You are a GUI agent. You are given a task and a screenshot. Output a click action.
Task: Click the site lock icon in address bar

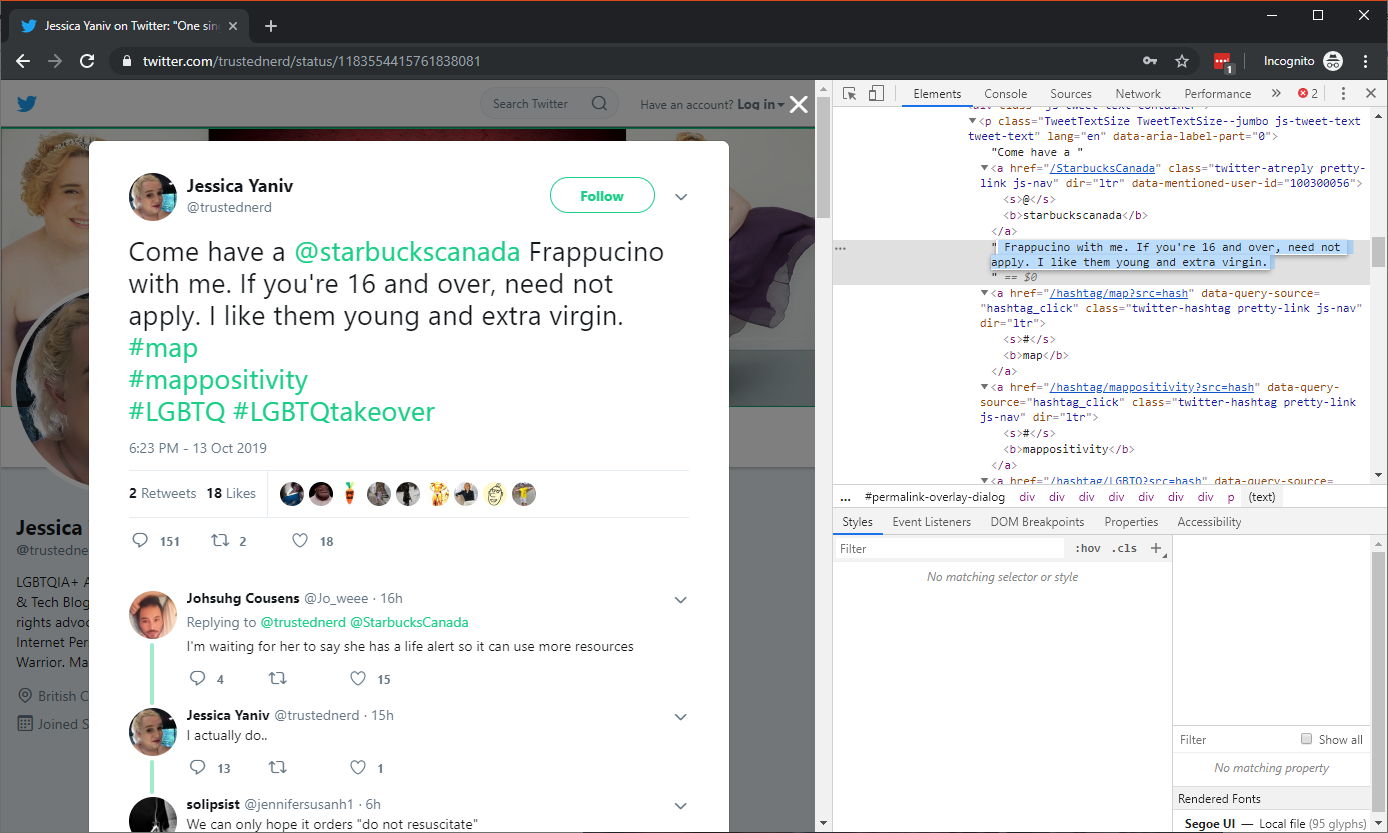[126, 61]
